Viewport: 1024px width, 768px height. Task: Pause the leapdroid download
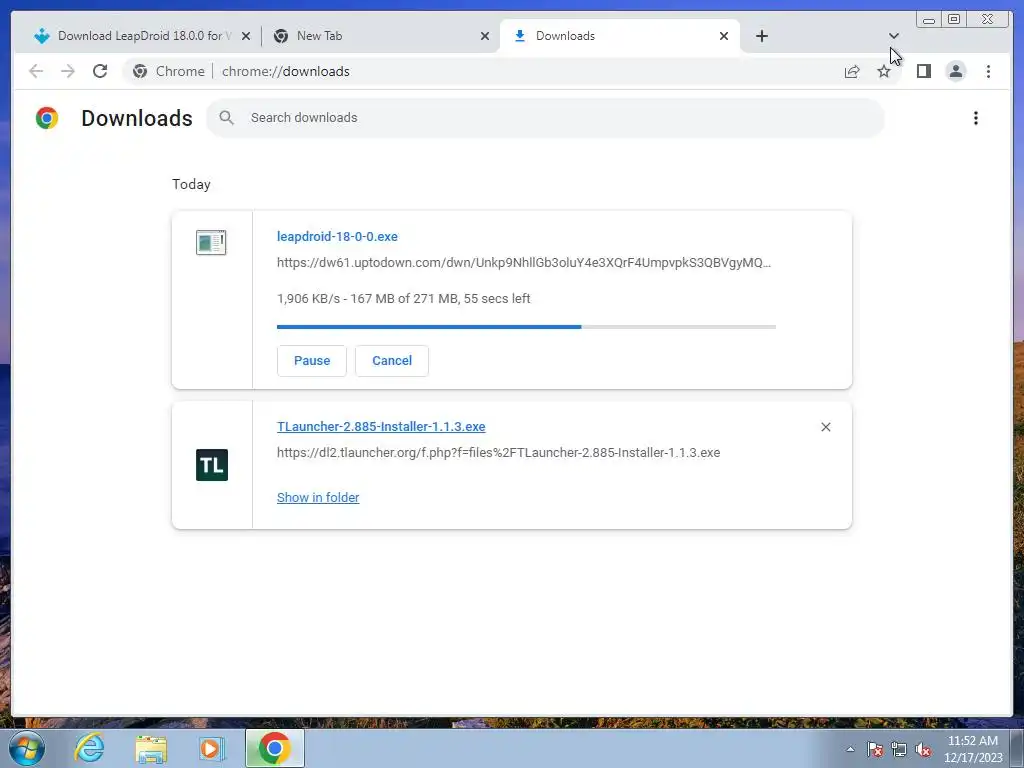(312, 360)
